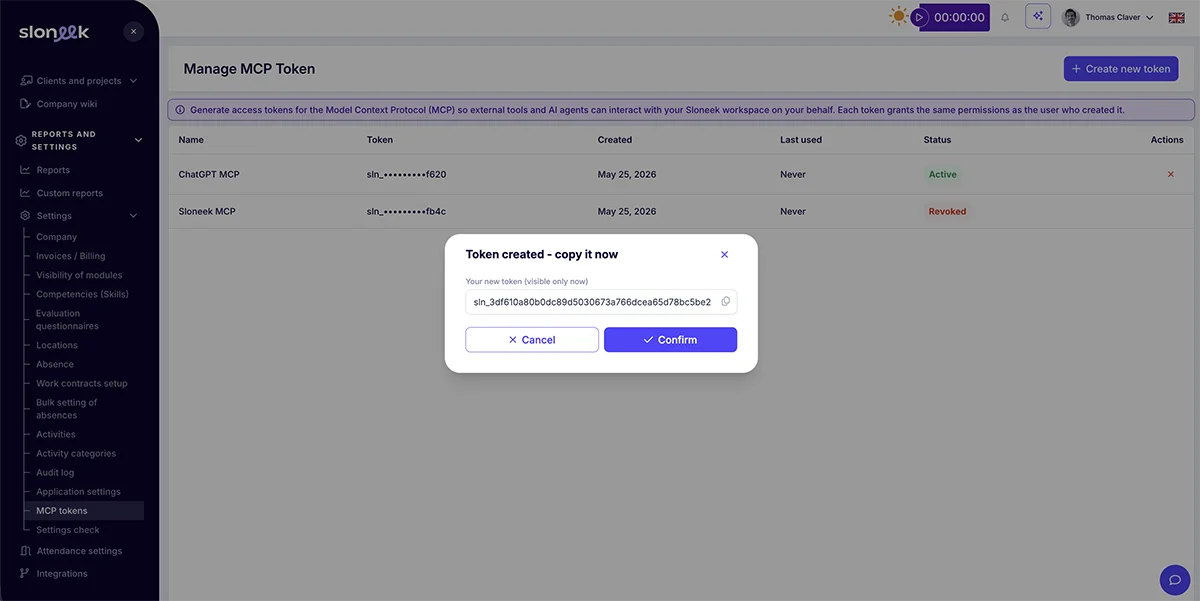The image size is (1200, 601).
Task: Open Audit log
Action: pos(55,472)
